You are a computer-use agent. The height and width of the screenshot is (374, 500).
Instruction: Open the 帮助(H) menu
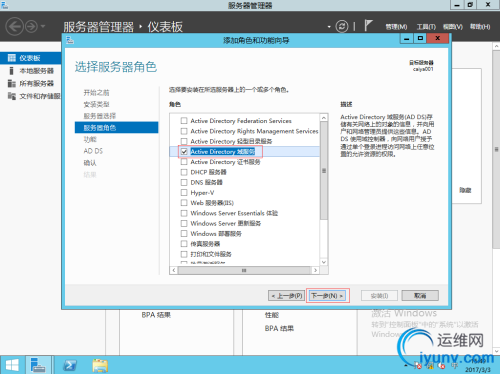[480, 27]
